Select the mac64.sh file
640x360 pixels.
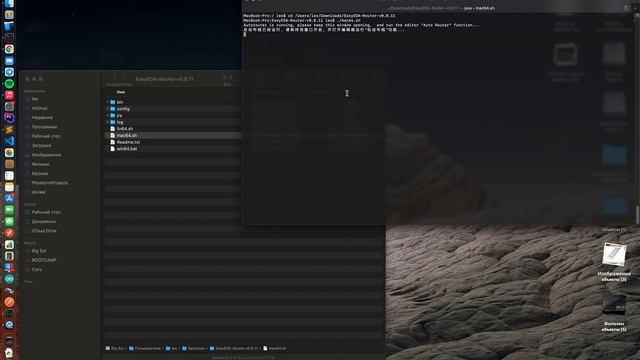click(173, 136)
